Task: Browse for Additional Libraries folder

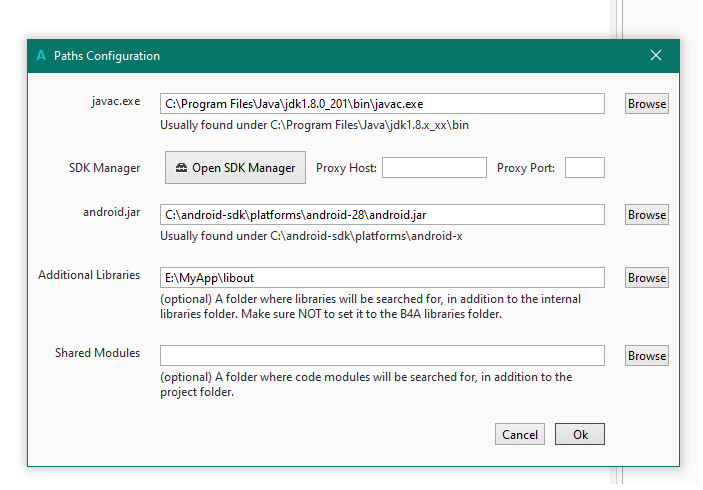Action: click(647, 277)
